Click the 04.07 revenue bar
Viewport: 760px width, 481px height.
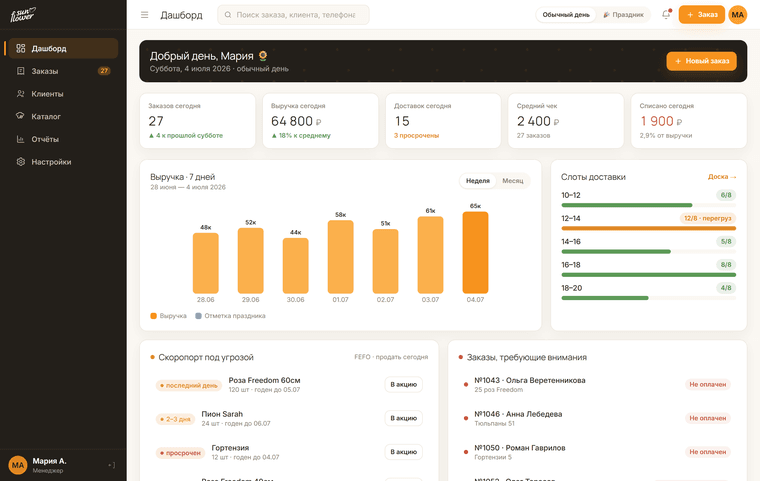coord(475,253)
